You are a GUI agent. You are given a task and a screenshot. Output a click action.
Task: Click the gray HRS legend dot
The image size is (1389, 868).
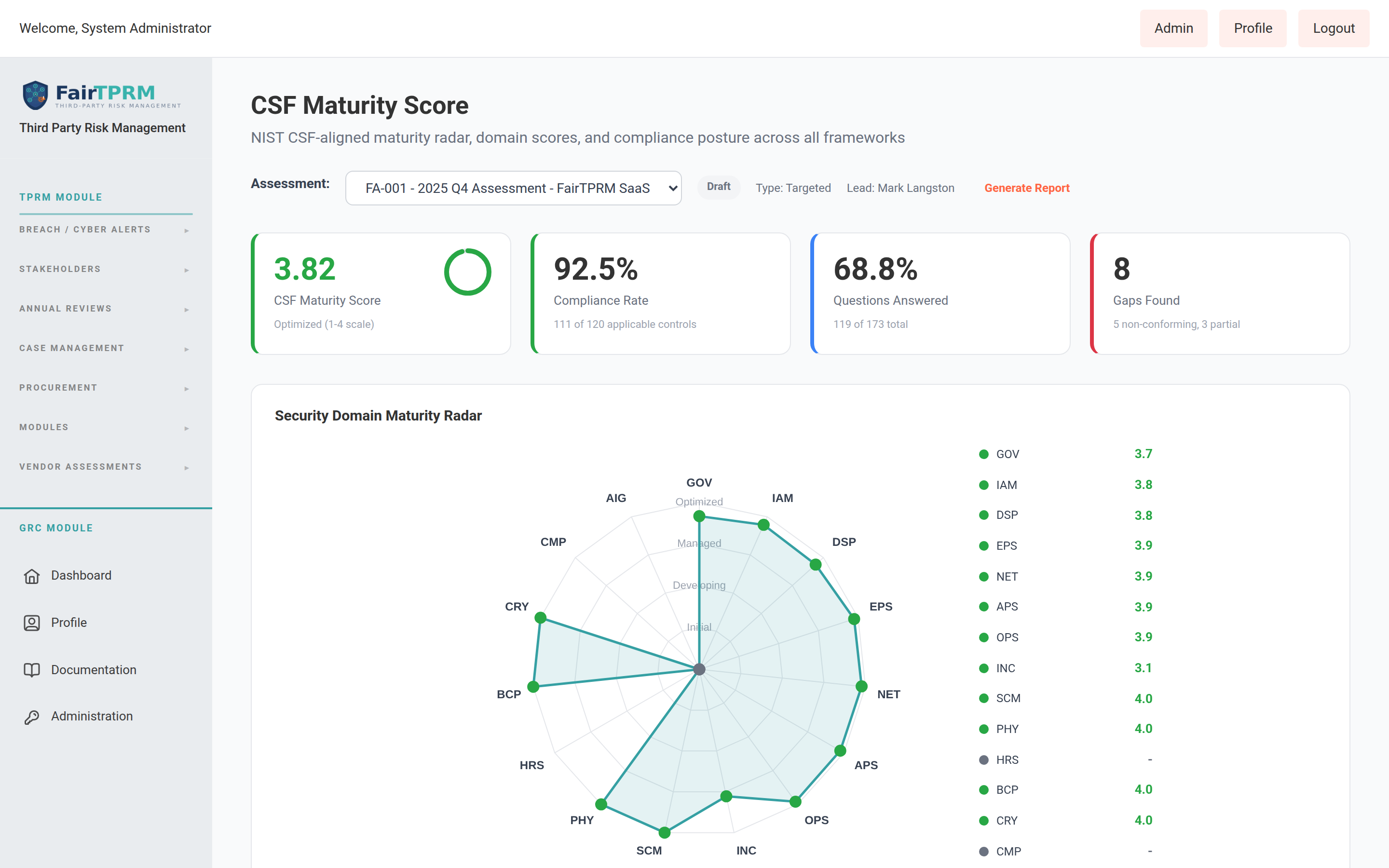pos(984,760)
